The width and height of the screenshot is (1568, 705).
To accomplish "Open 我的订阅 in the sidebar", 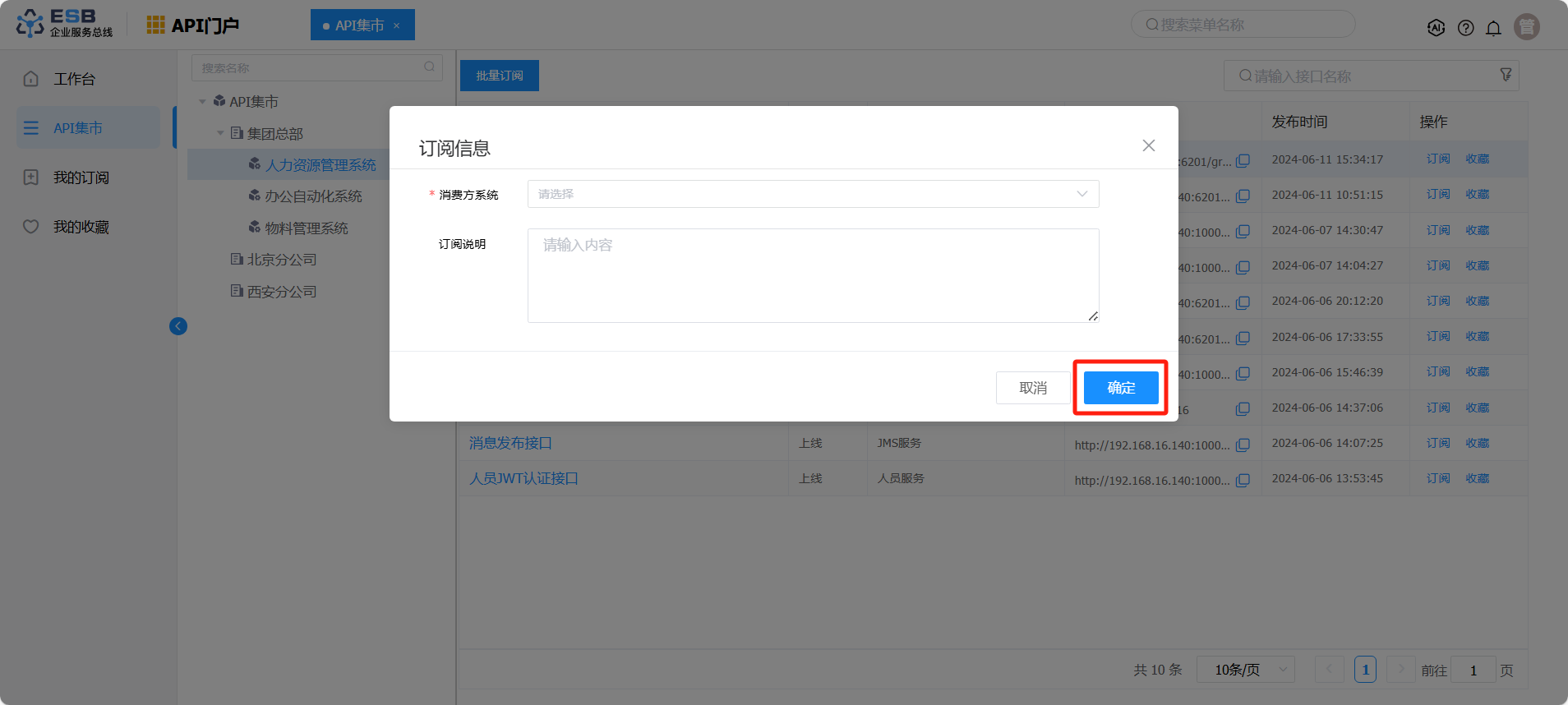I will (x=81, y=177).
